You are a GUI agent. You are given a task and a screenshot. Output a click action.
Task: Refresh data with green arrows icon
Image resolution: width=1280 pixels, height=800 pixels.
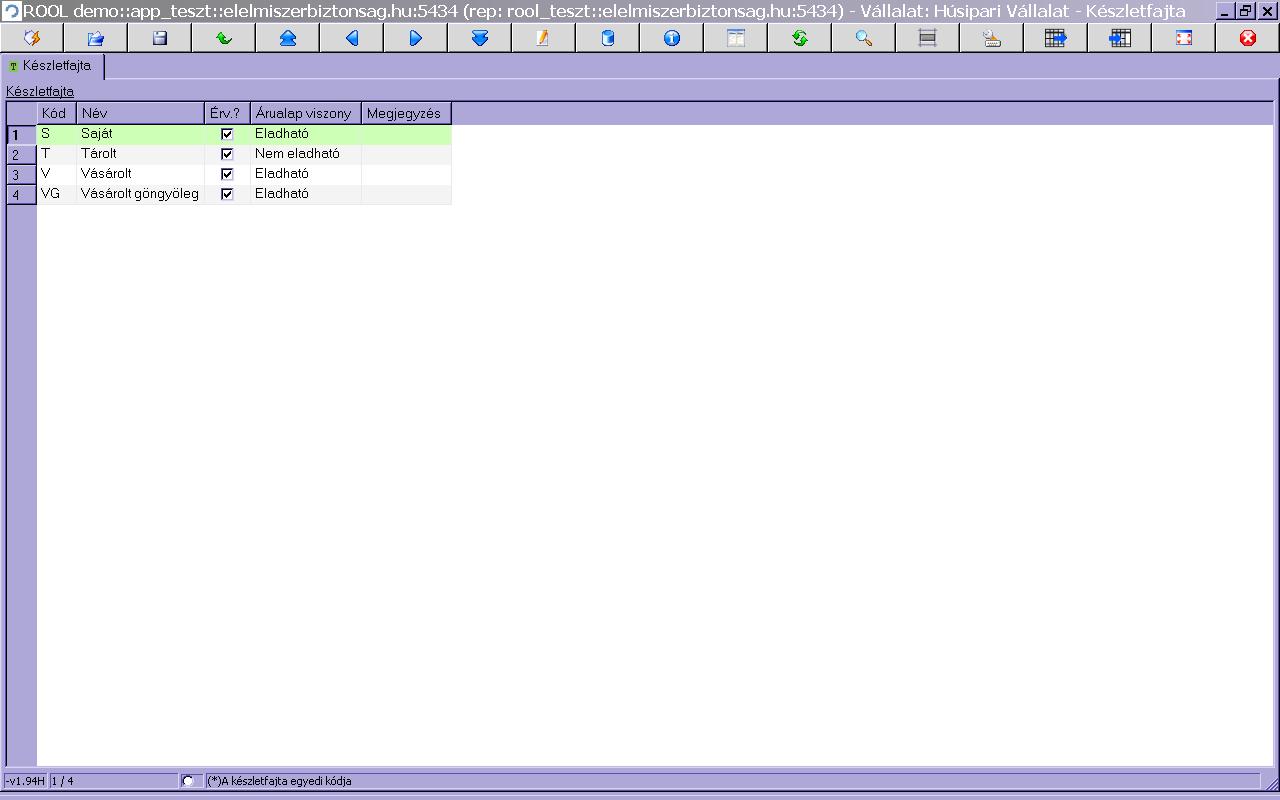click(x=799, y=38)
